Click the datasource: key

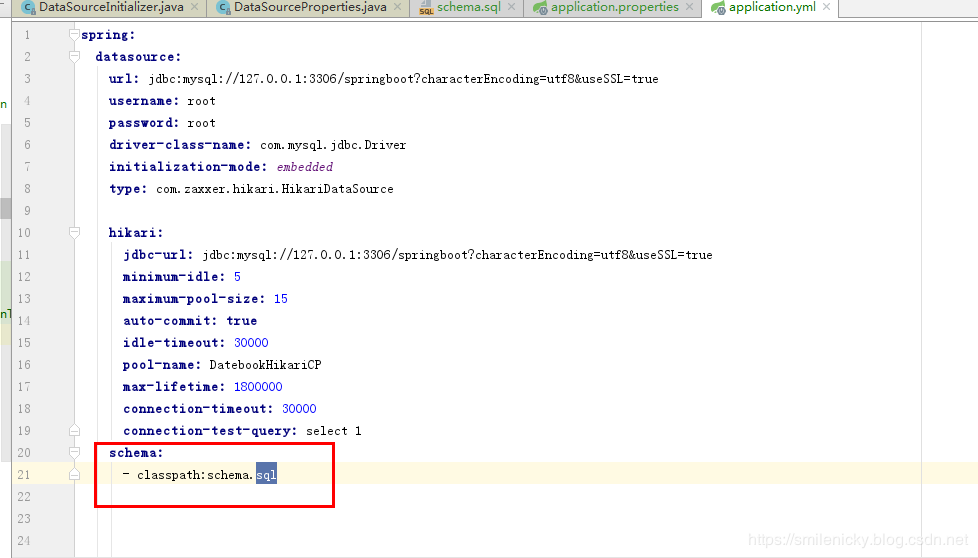[x=138, y=57]
